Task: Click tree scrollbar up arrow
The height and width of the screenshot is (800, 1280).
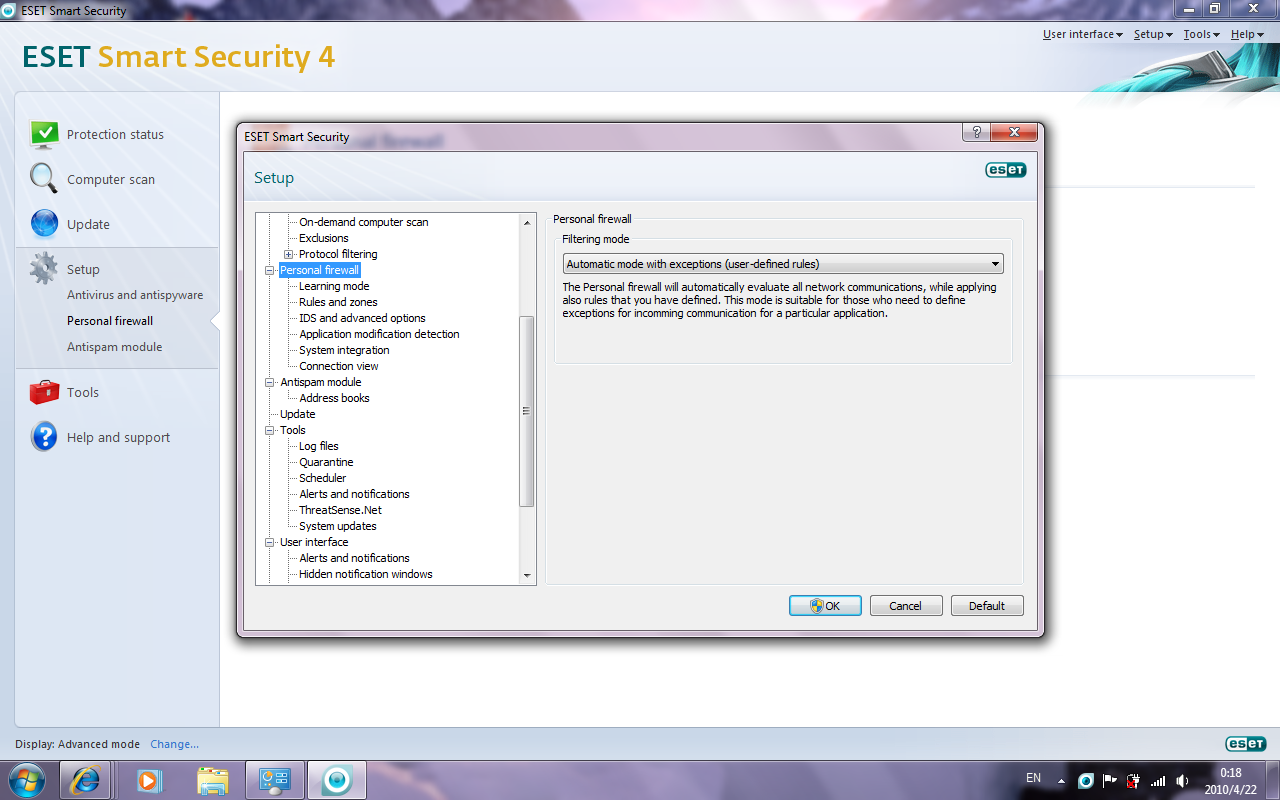Action: (527, 222)
